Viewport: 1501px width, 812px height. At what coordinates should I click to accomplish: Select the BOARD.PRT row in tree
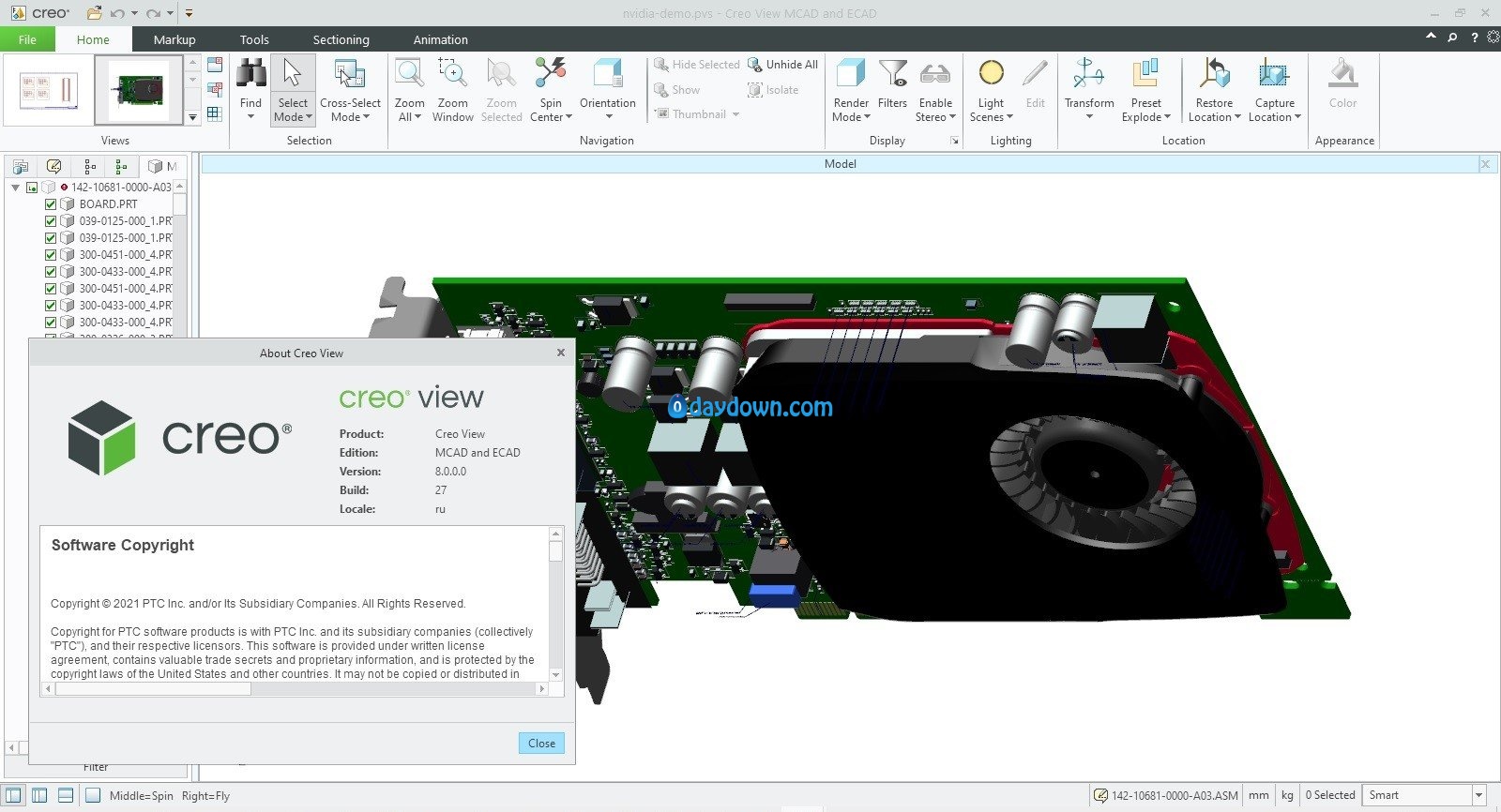(108, 203)
